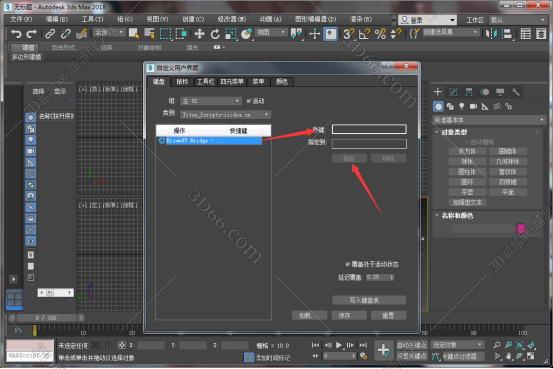Click the Use Pivot Point Center icon
The height and width of the screenshot is (369, 553).
(297, 34)
